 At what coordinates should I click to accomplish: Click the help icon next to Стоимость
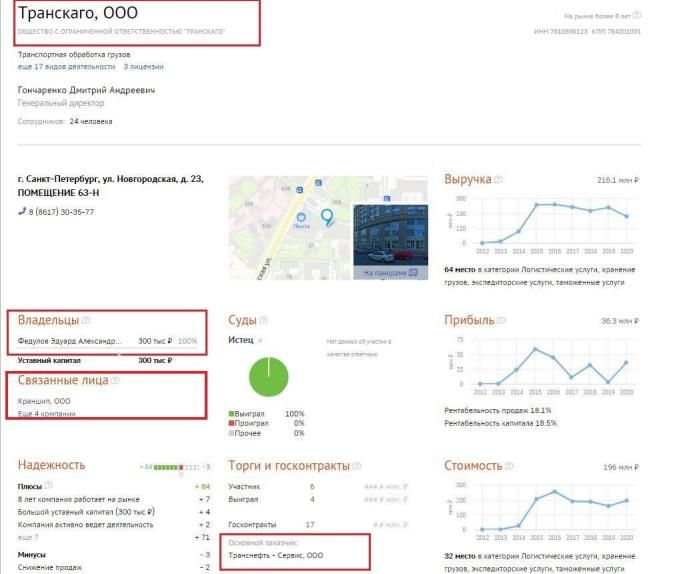coord(509,466)
